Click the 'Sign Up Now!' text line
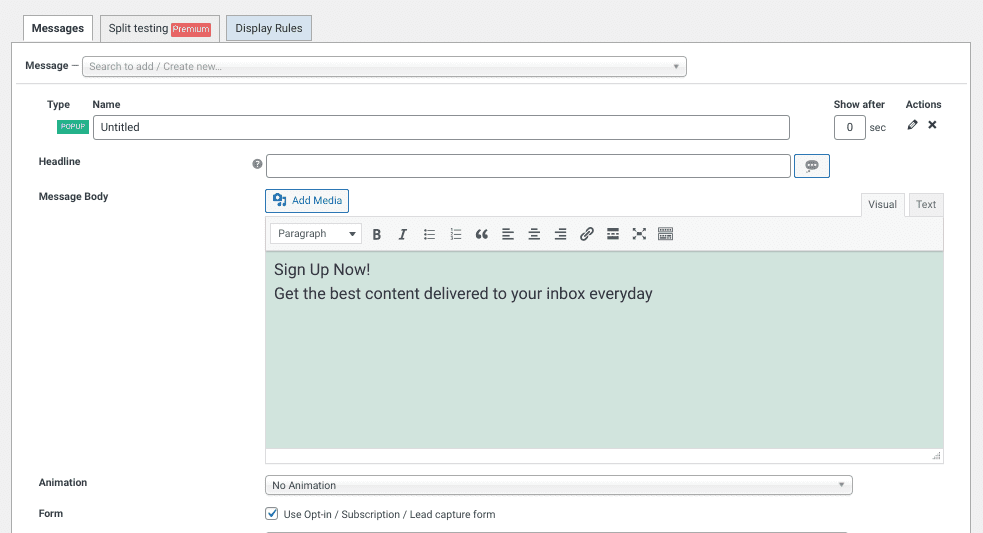Viewport: 983px width, 533px height. (x=322, y=270)
